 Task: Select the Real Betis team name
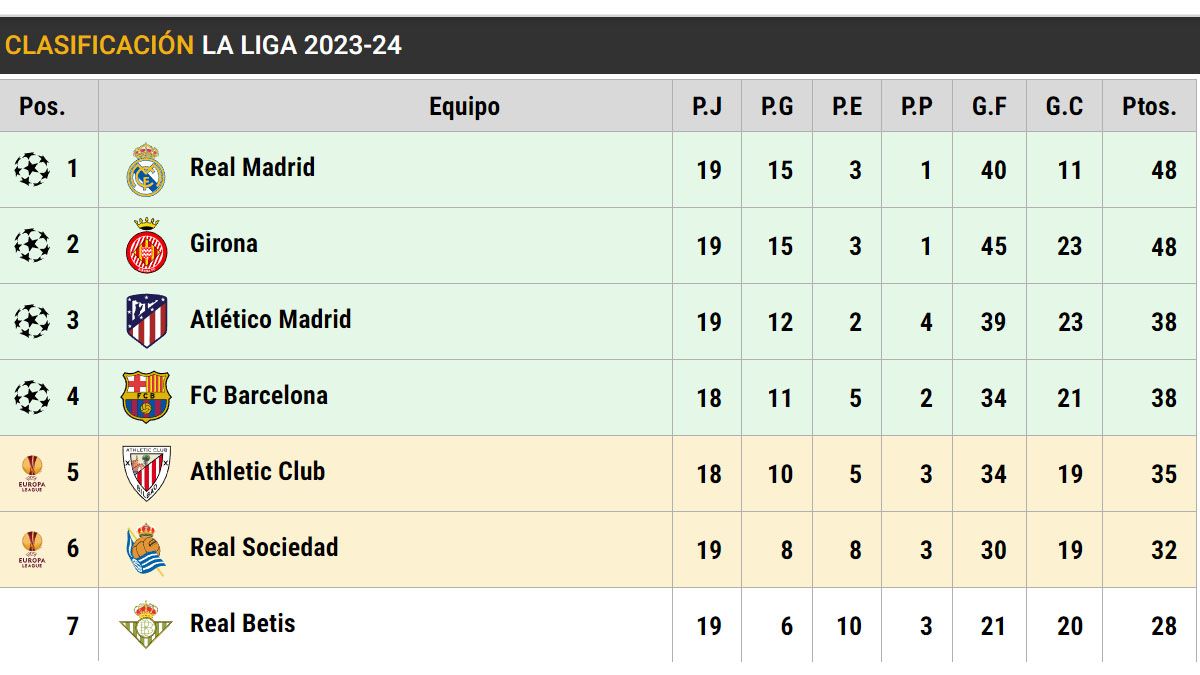coord(243,623)
